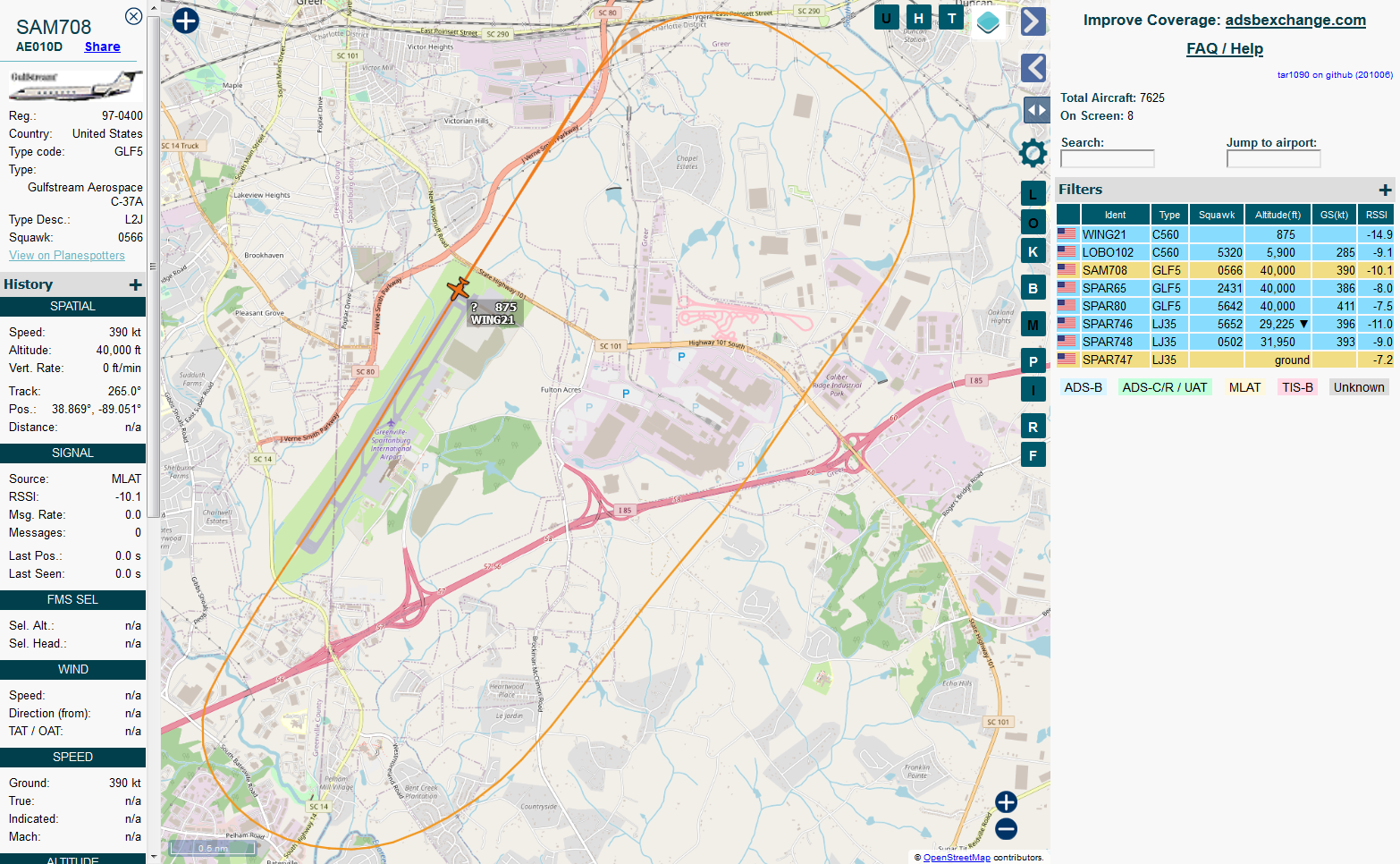Focus the Jump to airport field
The width and height of the screenshot is (1400, 864).
(1273, 158)
